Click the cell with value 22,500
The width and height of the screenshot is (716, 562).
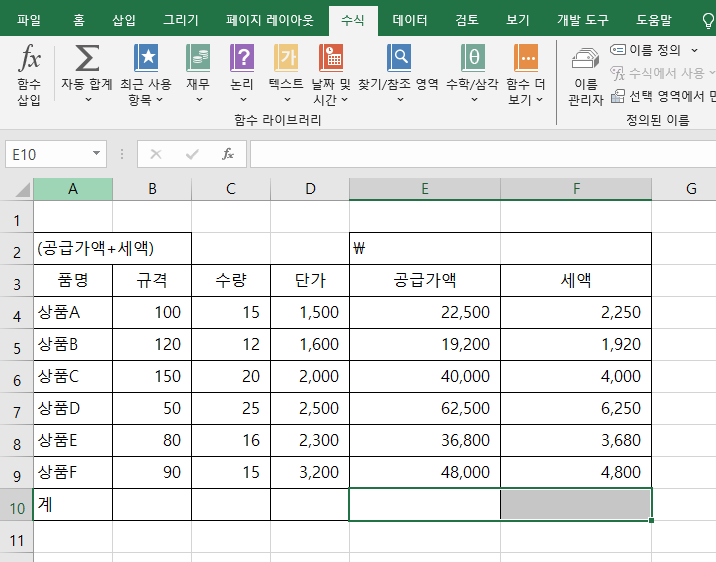(x=425, y=312)
